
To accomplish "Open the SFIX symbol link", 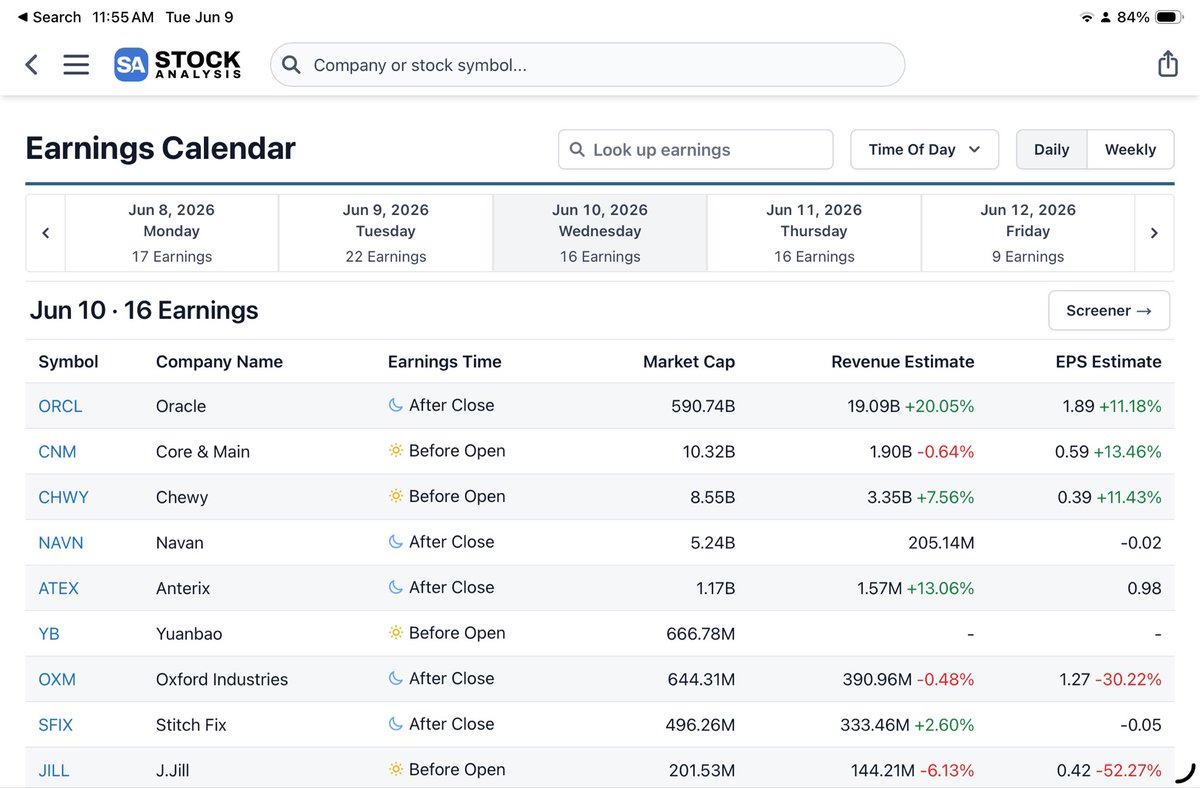I will tap(56, 725).
